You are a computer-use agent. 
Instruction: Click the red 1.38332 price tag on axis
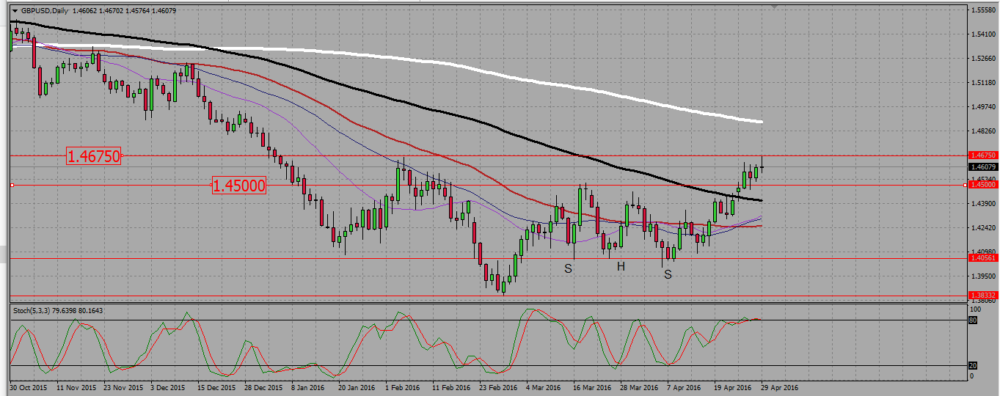(x=982, y=296)
